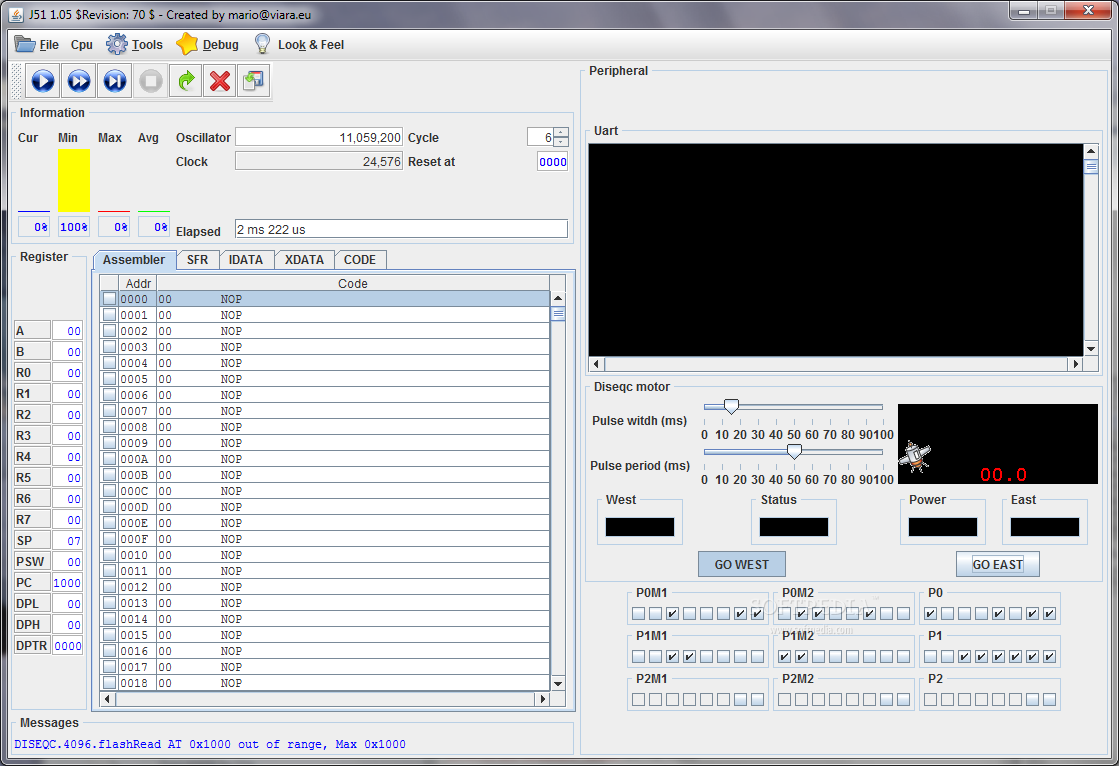The height and width of the screenshot is (766, 1119).
Task: Click the PSW register value
Action: (x=67, y=561)
